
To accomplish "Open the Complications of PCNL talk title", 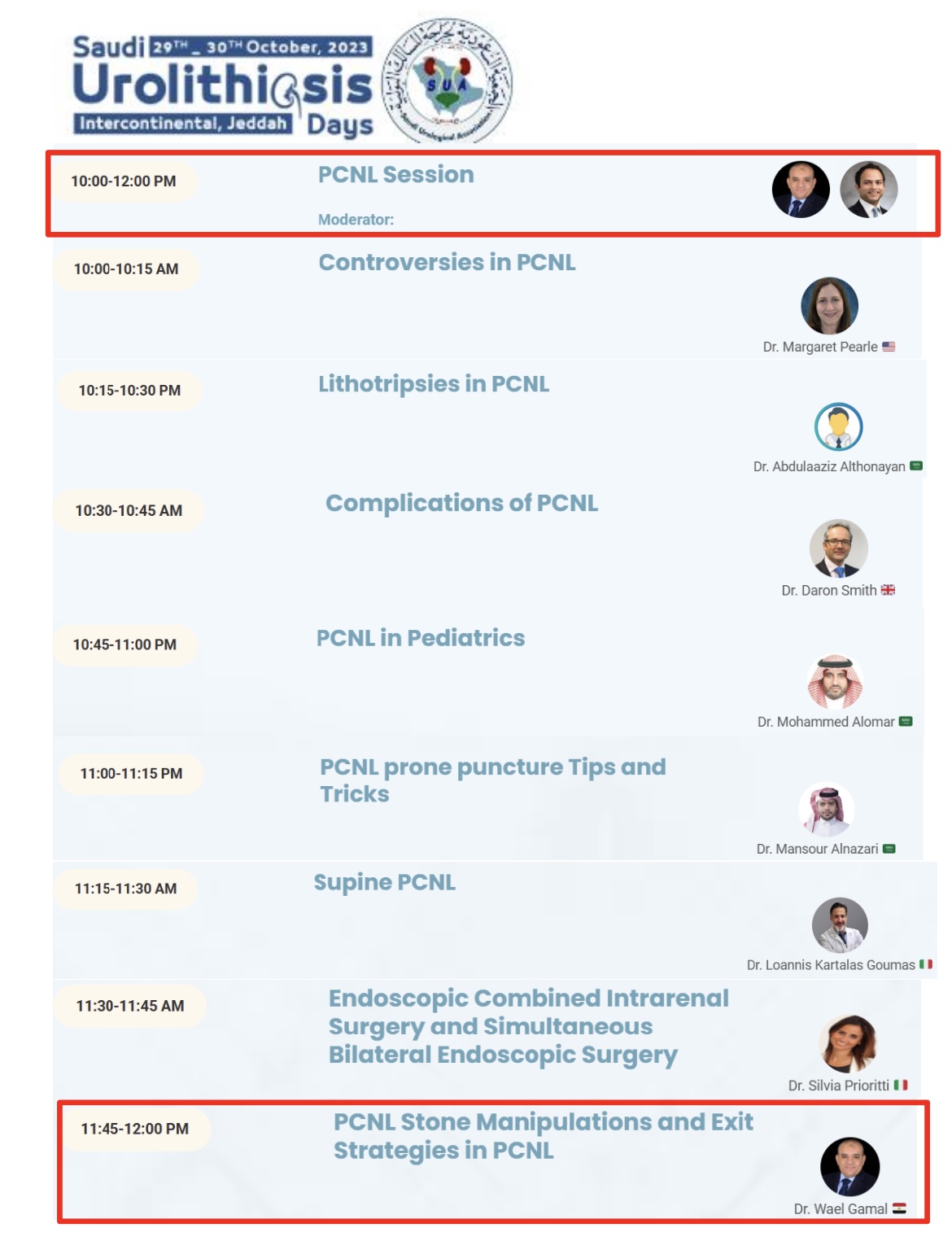I will [461, 503].
